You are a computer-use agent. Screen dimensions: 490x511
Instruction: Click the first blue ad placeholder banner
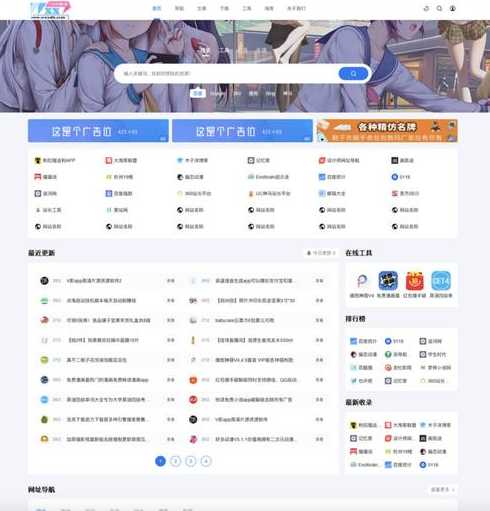[x=98, y=131]
